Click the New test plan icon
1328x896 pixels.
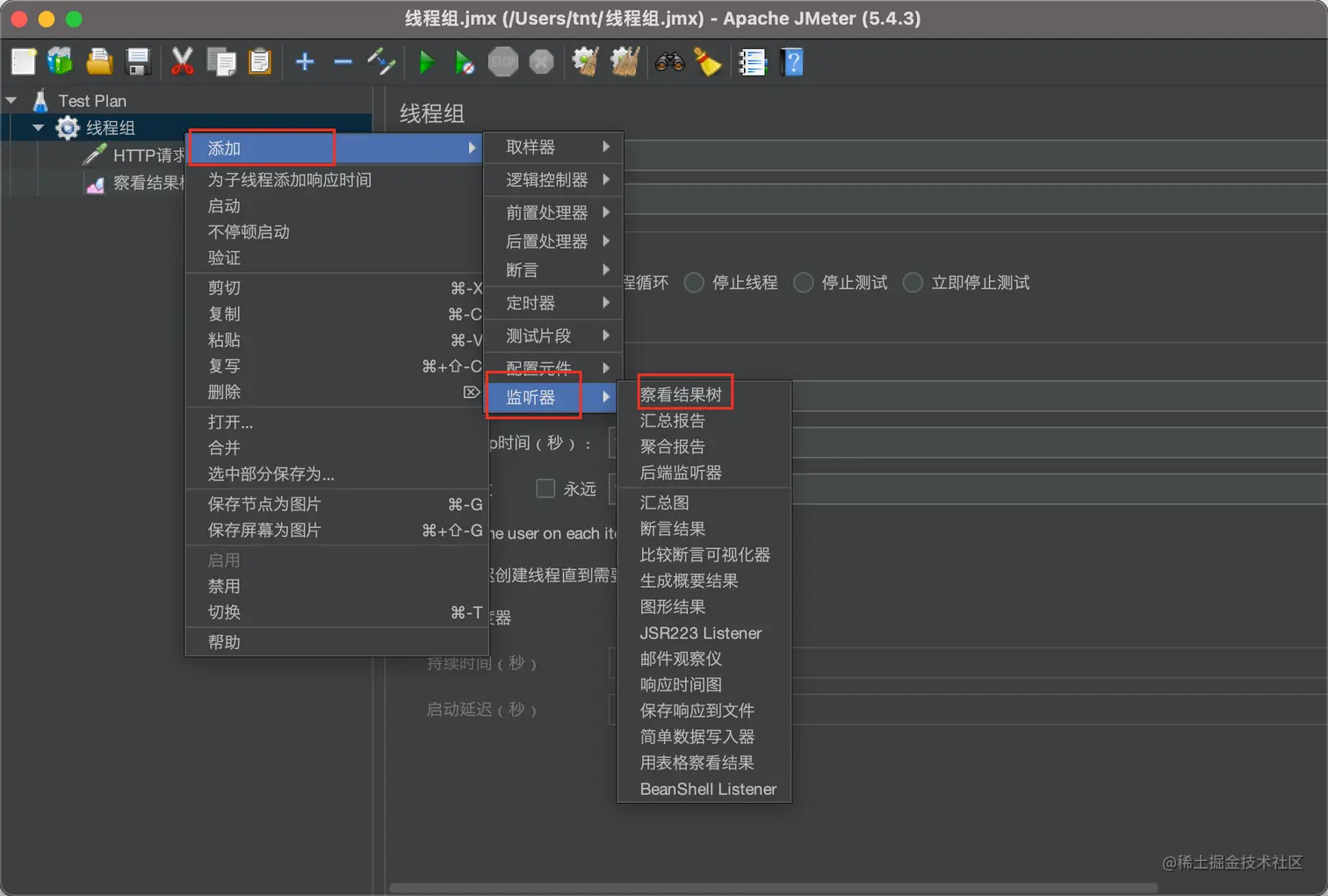24,61
